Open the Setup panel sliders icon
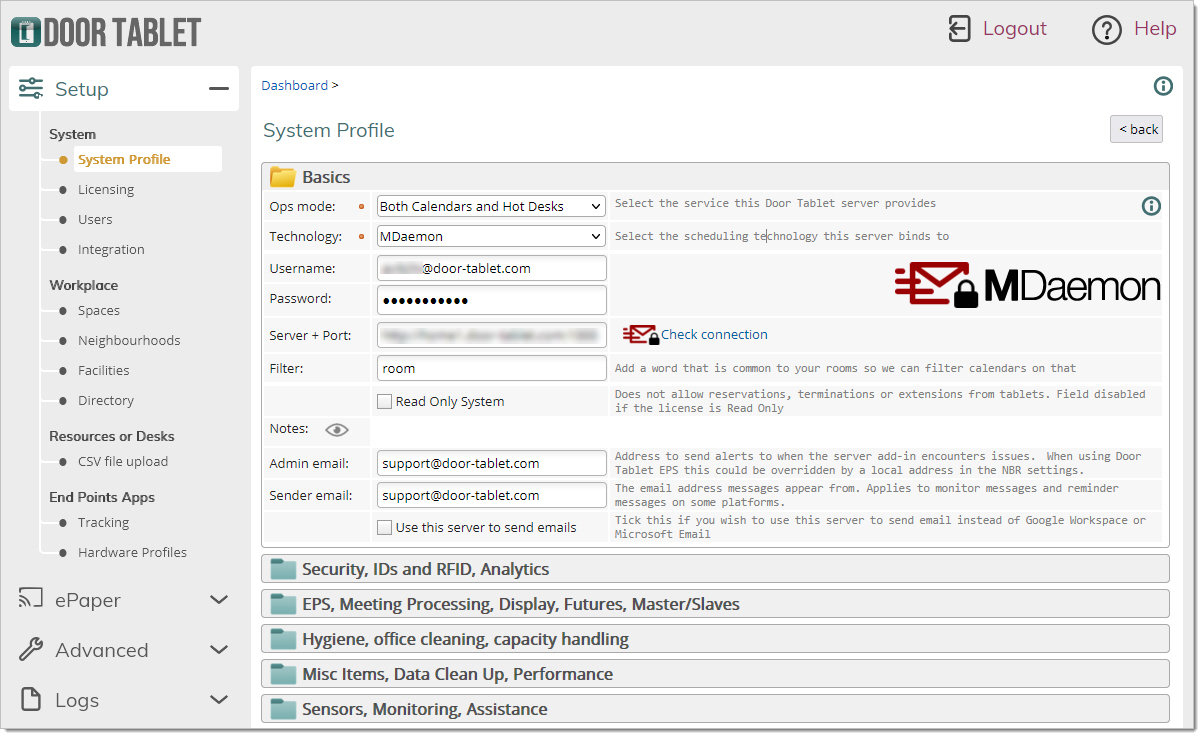1202x737 pixels. click(x=31, y=88)
